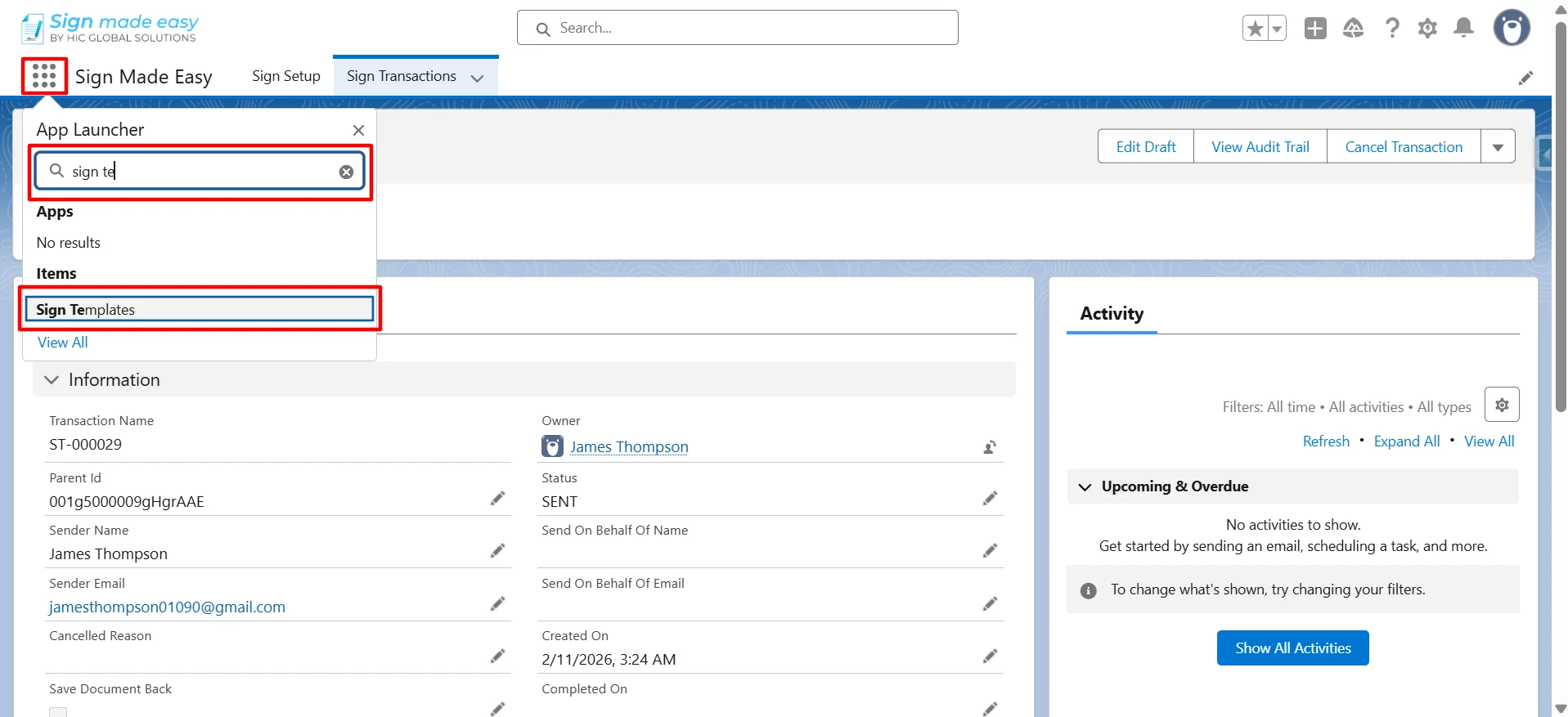Edit the Sender Name field pencil
1568x717 pixels.
point(497,551)
